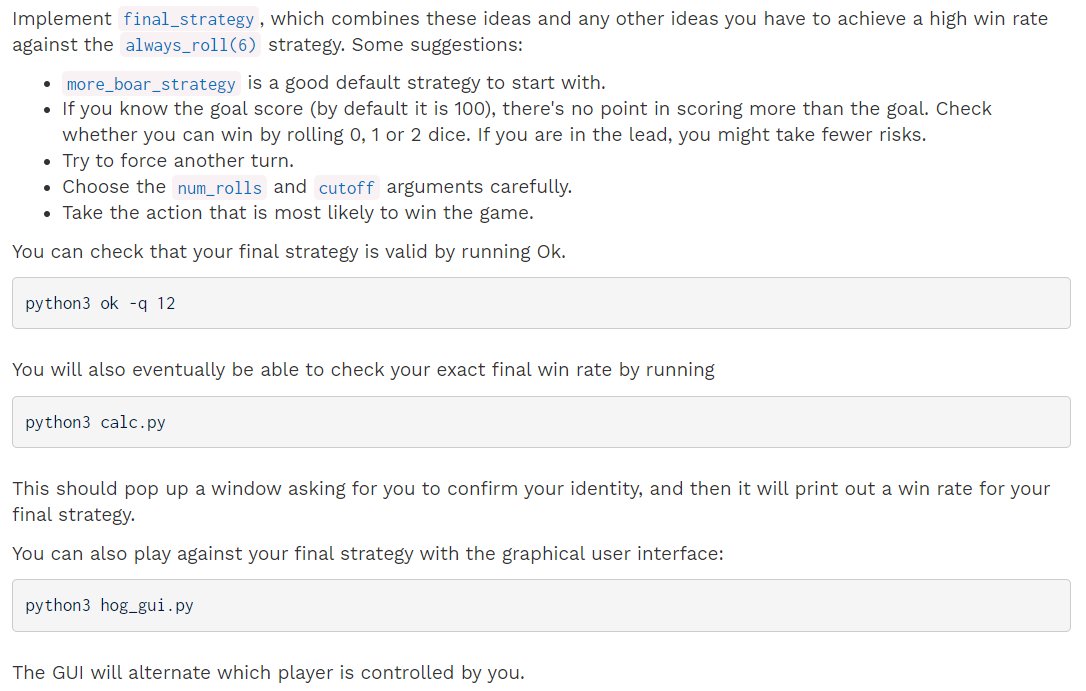Click the 'Take the action' bullet text
Image resolution: width=1086 pixels, height=691 pixels.
click(298, 213)
